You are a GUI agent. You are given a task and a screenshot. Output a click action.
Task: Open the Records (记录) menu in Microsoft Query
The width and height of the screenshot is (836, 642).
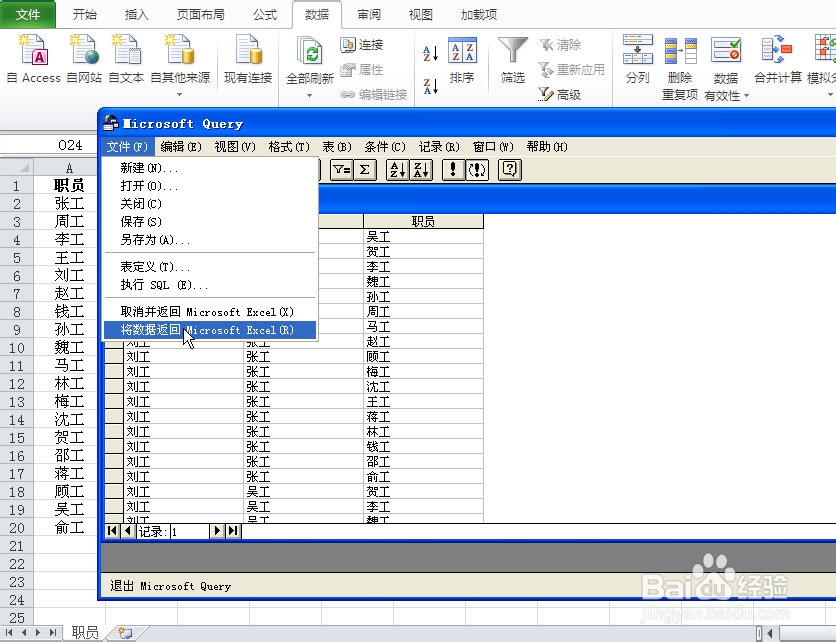[x=437, y=146]
